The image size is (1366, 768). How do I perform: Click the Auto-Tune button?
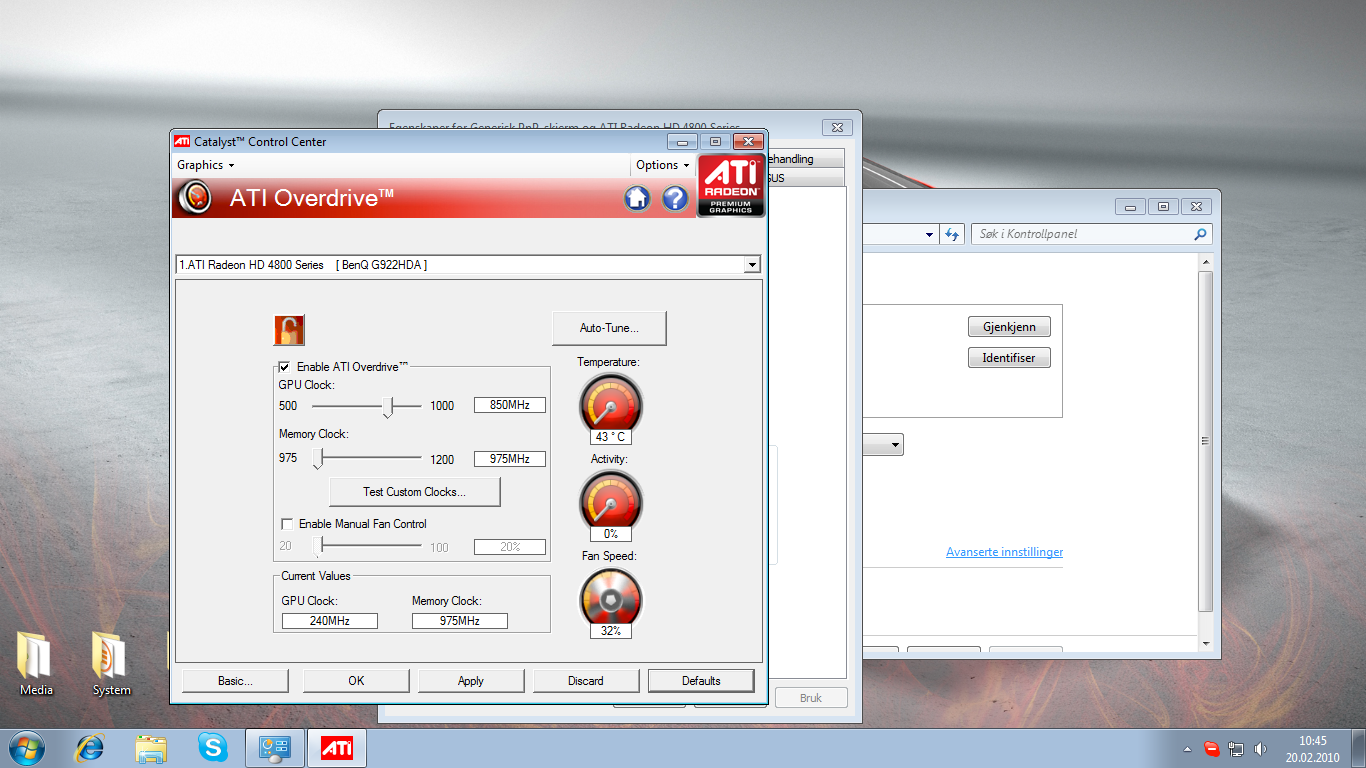(609, 328)
